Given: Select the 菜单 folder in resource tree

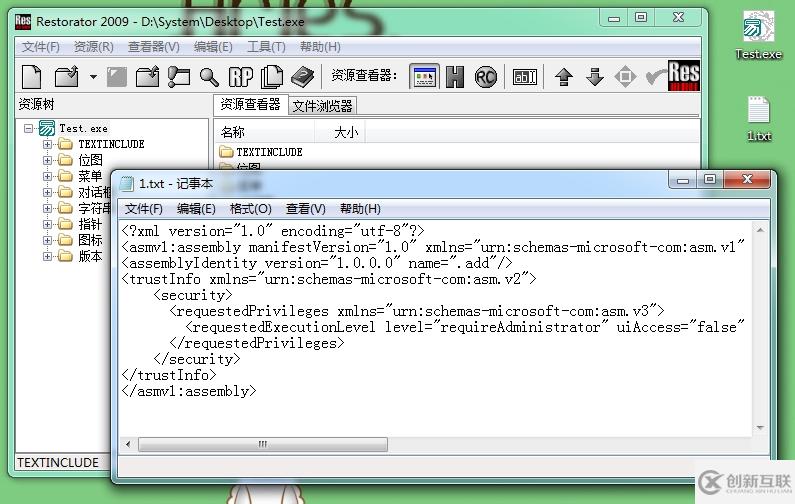Looking at the screenshot, I should pyautogui.click(x=90, y=176).
